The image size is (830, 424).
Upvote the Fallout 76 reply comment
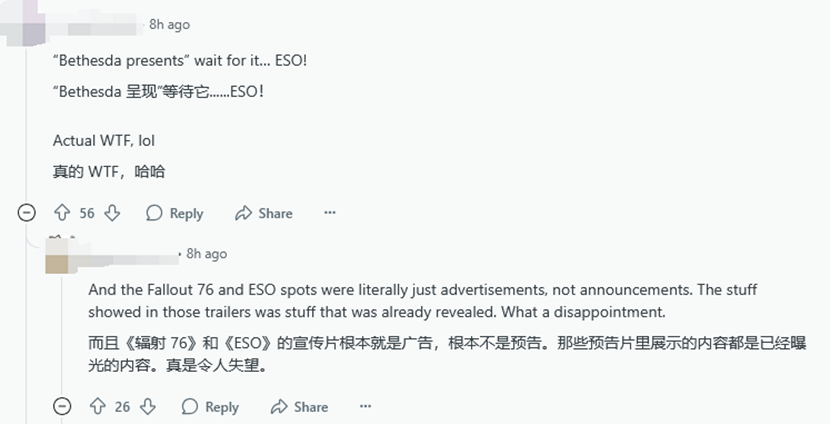(97, 407)
